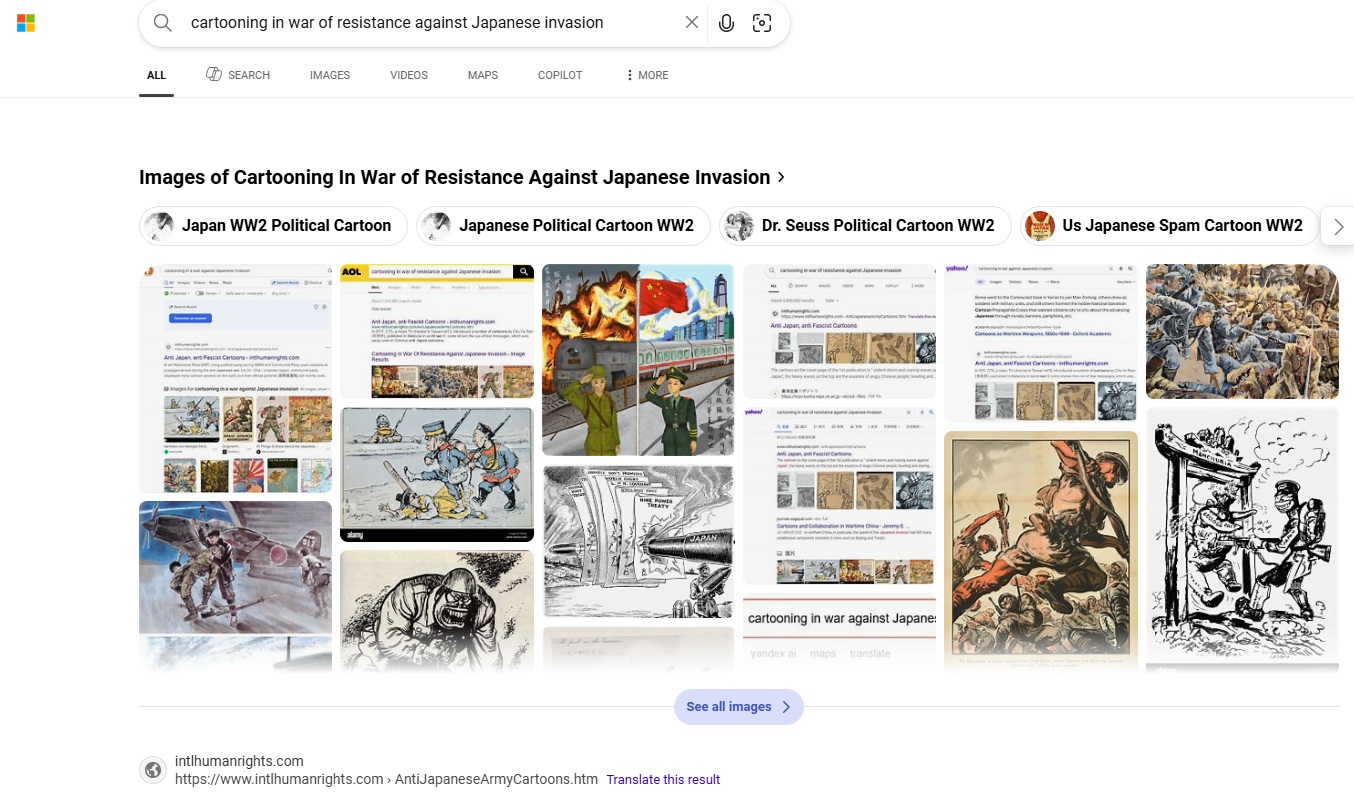The image size is (1354, 799).
Task: Click the 'intlhumanrights.com' site name
Action: 239,761
